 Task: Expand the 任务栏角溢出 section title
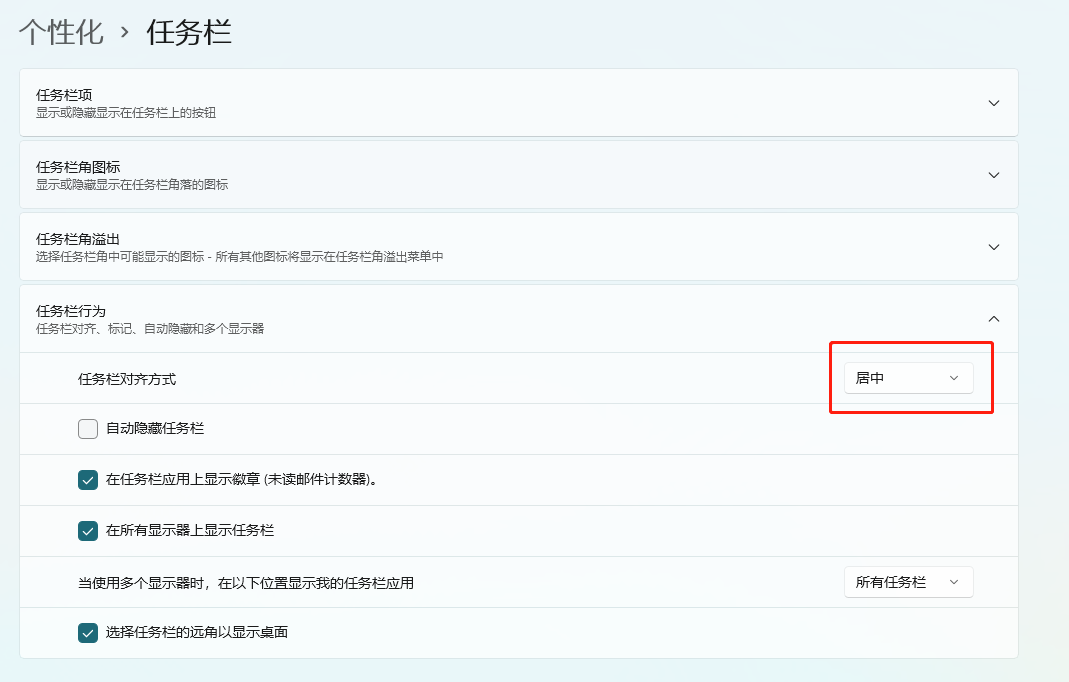click(x=78, y=239)
